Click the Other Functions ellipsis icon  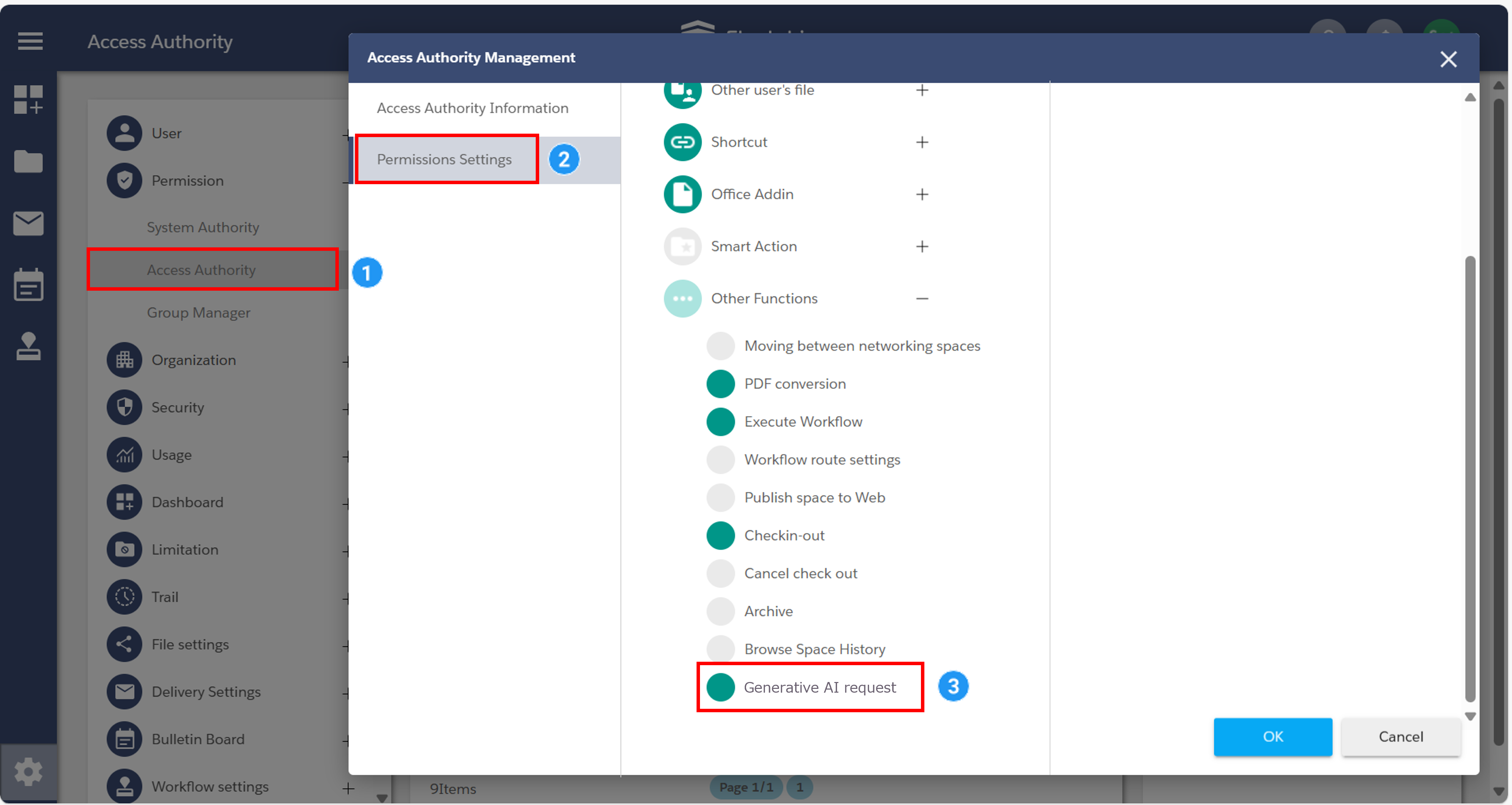(x=682, y=299)
